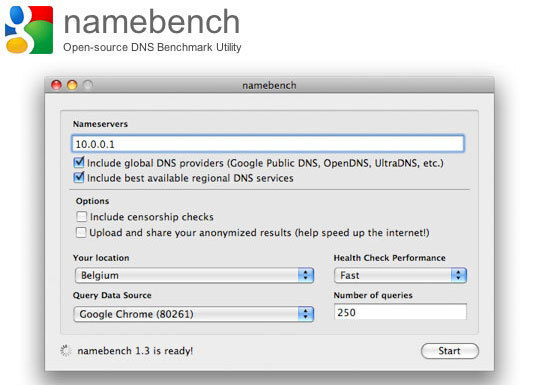Close the namebench window with red button
The height and width of the screenshot is (385, 540).
pyautogui.click(x=56, y=85)
